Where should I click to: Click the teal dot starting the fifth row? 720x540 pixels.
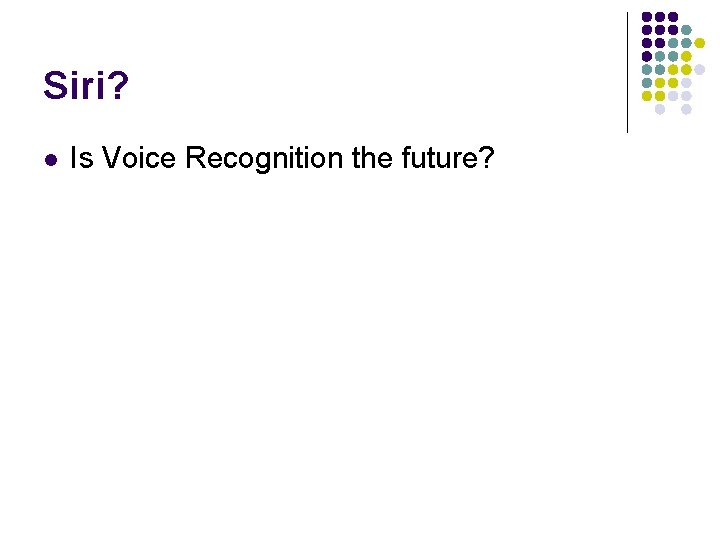click(647, 70)
